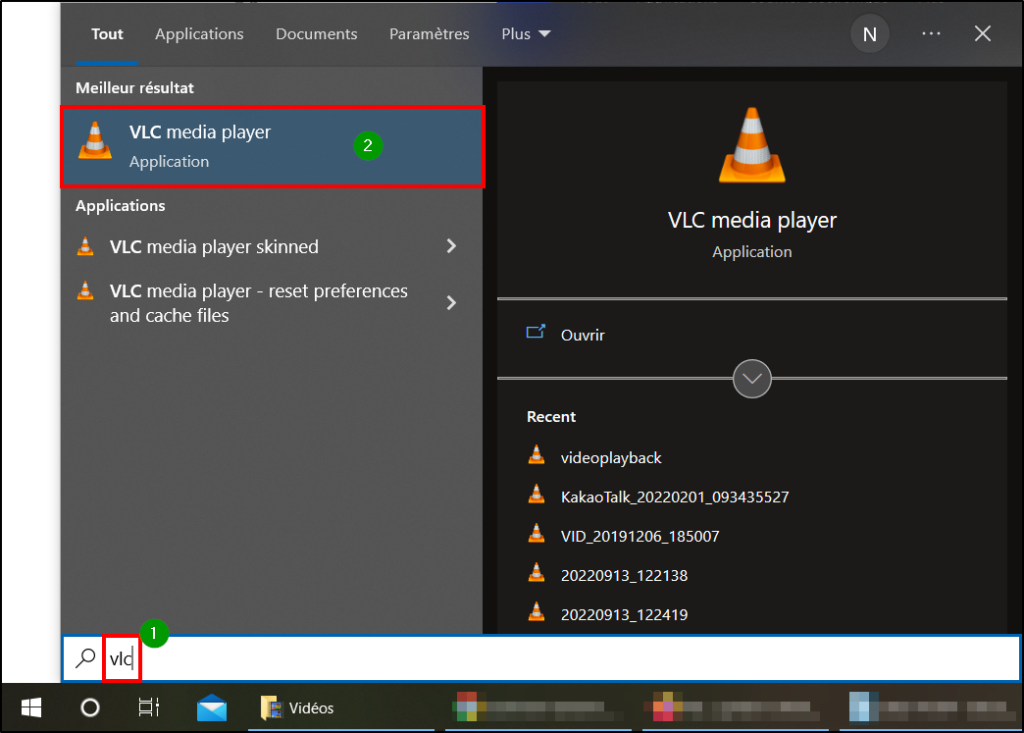1024x733 pixels.
Task: Open the N user account avatar
Action: (x=869, y=34)
